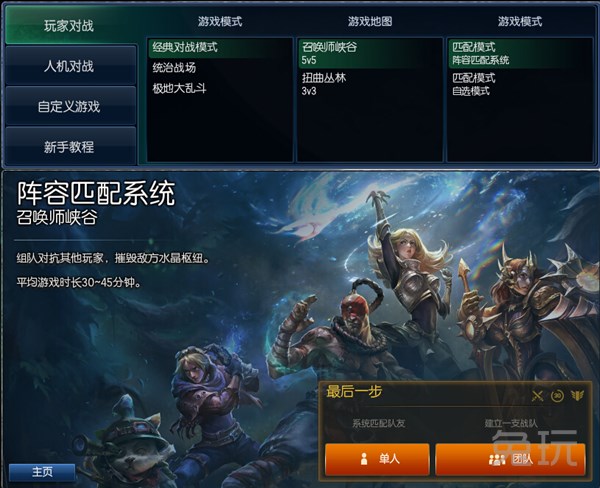Click the group icon on 团队 button
This screenshot has width=600, height=488.
pos(497,459)
